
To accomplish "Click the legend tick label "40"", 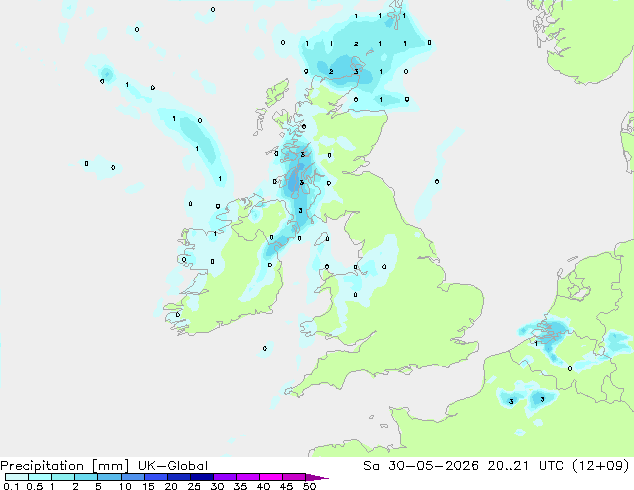I will coord(263,486).
